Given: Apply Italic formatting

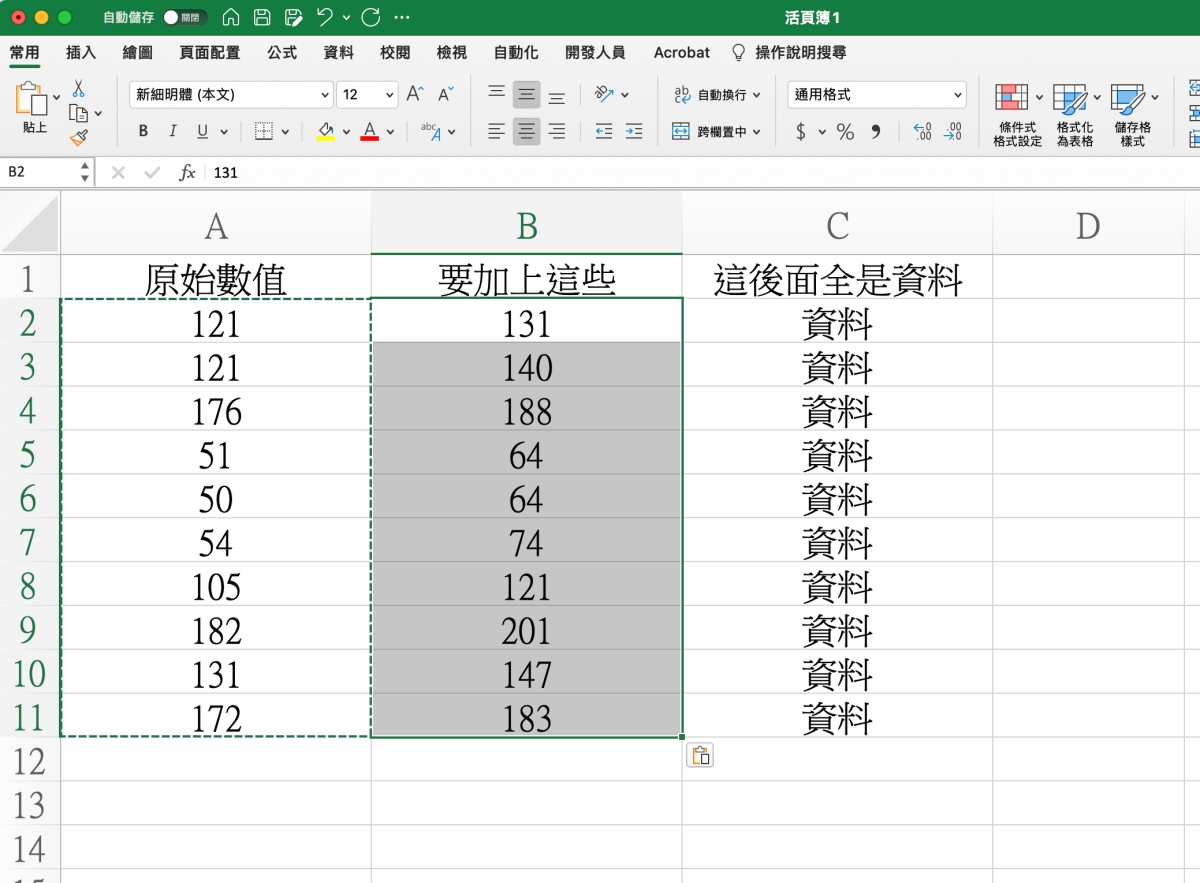Looking at the screenshot, I should (x=172, y=131).
